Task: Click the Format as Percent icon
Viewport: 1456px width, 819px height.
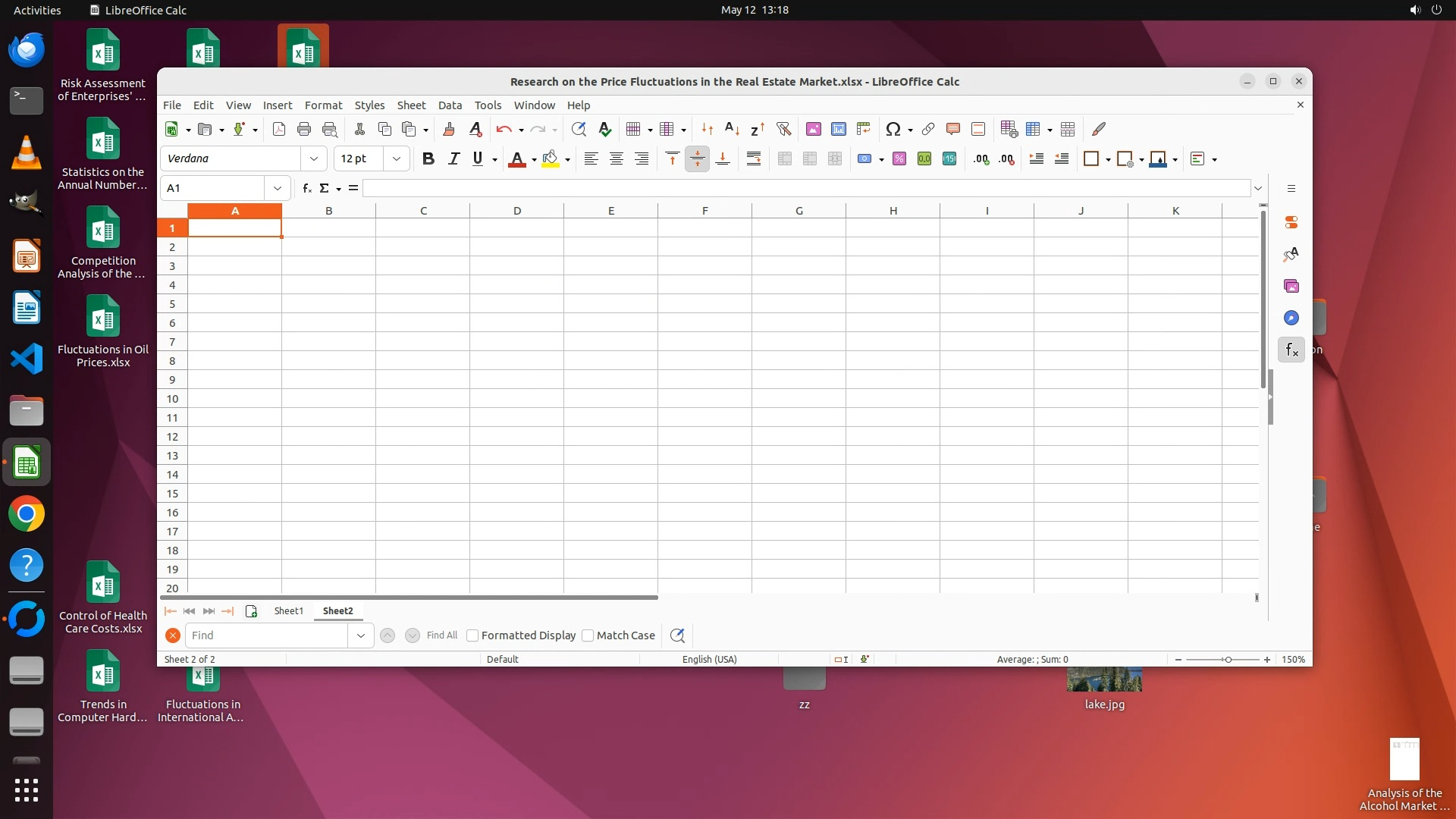Action: pyautogui.click(x=899, y=158)
